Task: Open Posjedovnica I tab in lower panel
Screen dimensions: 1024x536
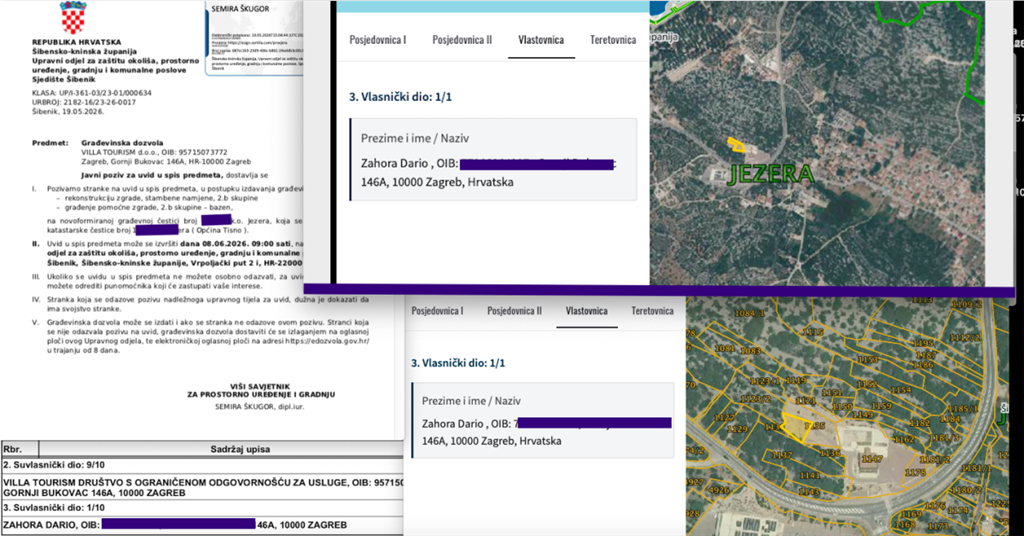Action: coord(436,311)
